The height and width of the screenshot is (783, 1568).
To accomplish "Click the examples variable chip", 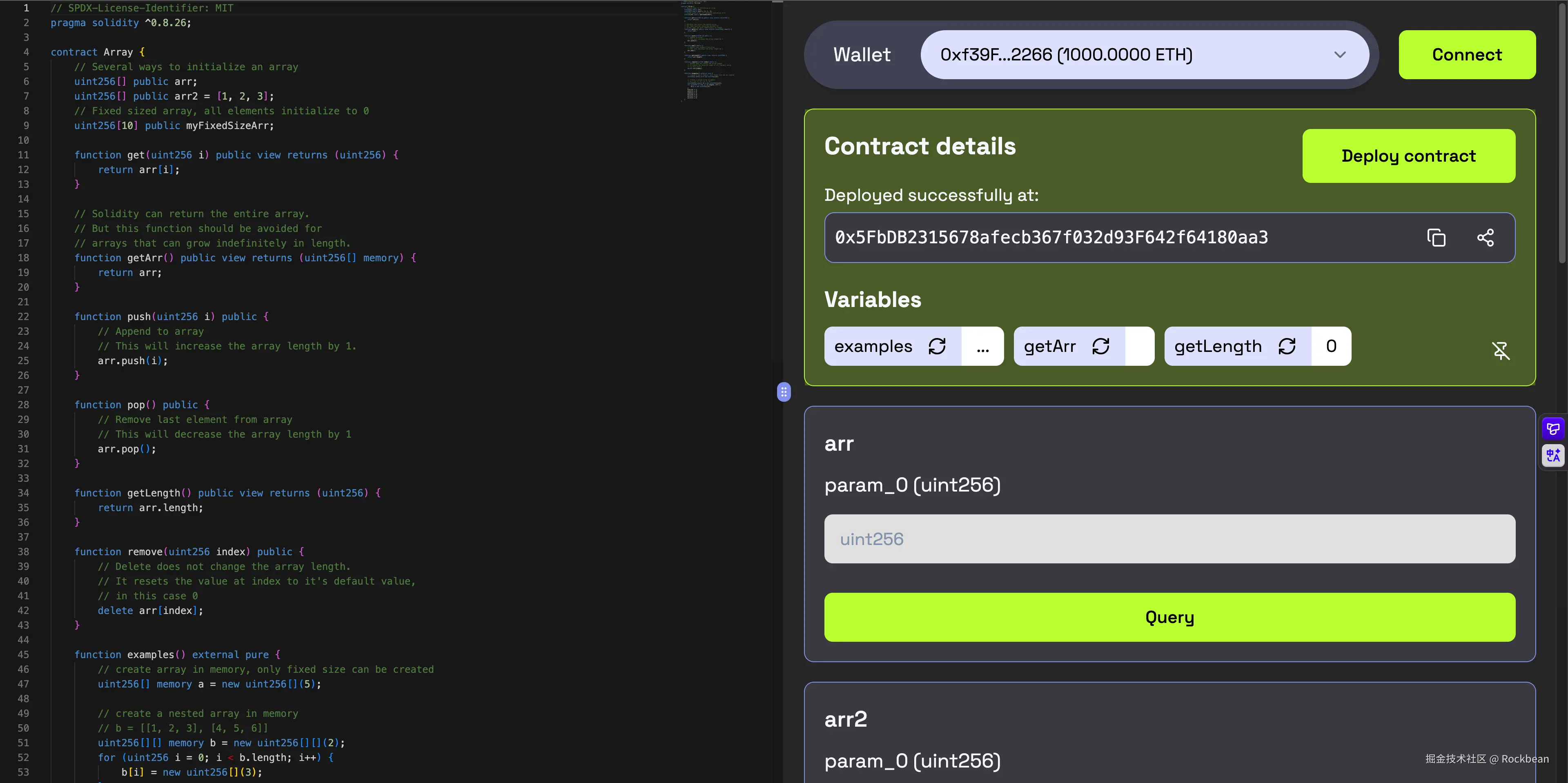I will pos(873,346).
